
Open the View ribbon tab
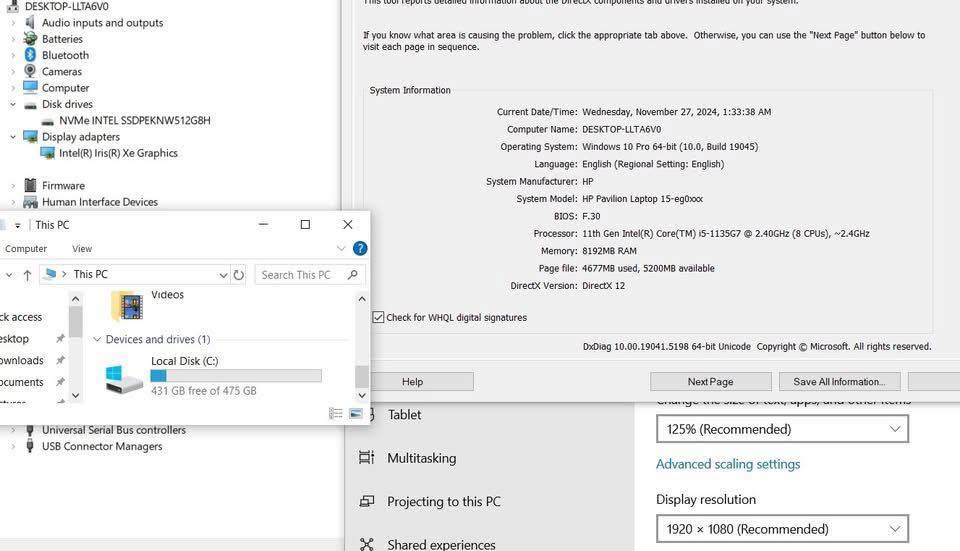[x=82, y=249]
